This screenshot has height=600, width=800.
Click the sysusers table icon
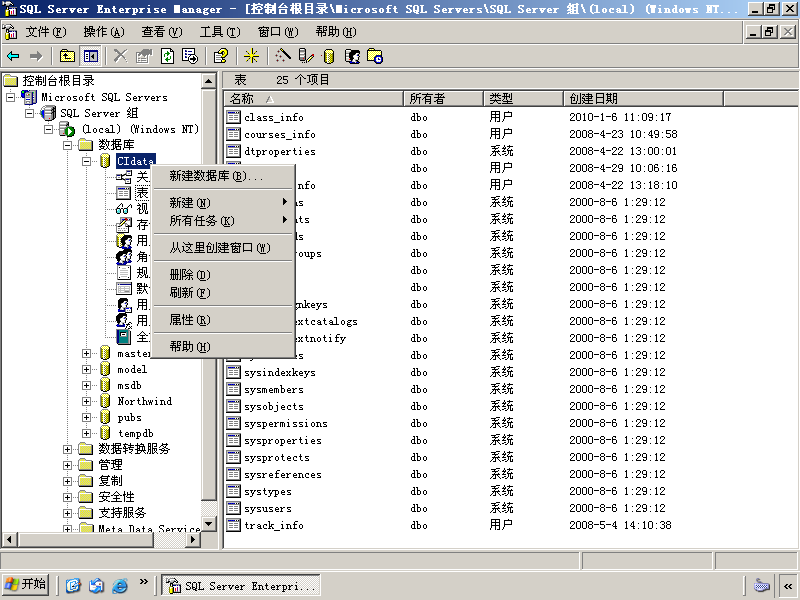click(234, 509)
